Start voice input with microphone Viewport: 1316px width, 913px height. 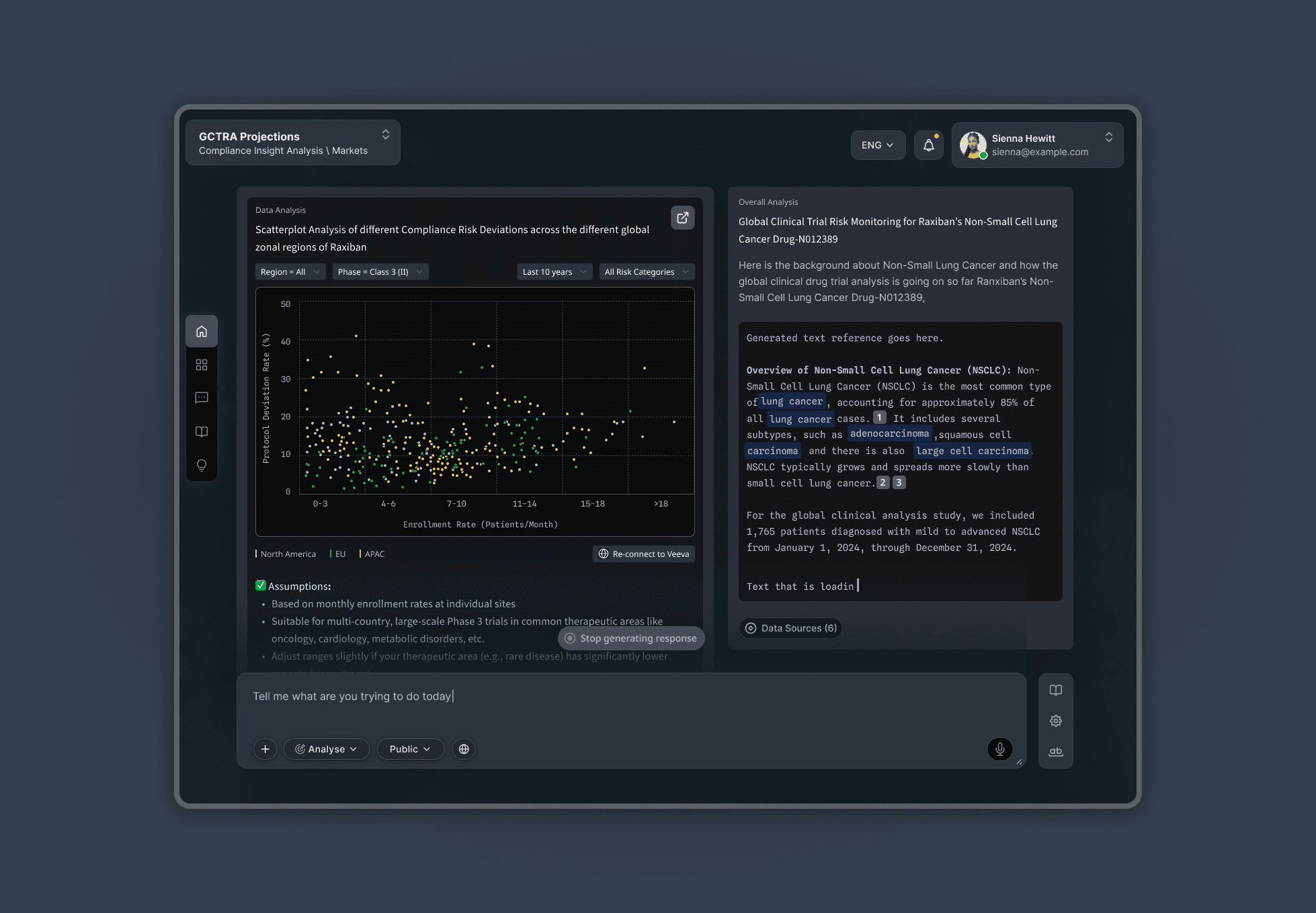(x=1000, y=748)
